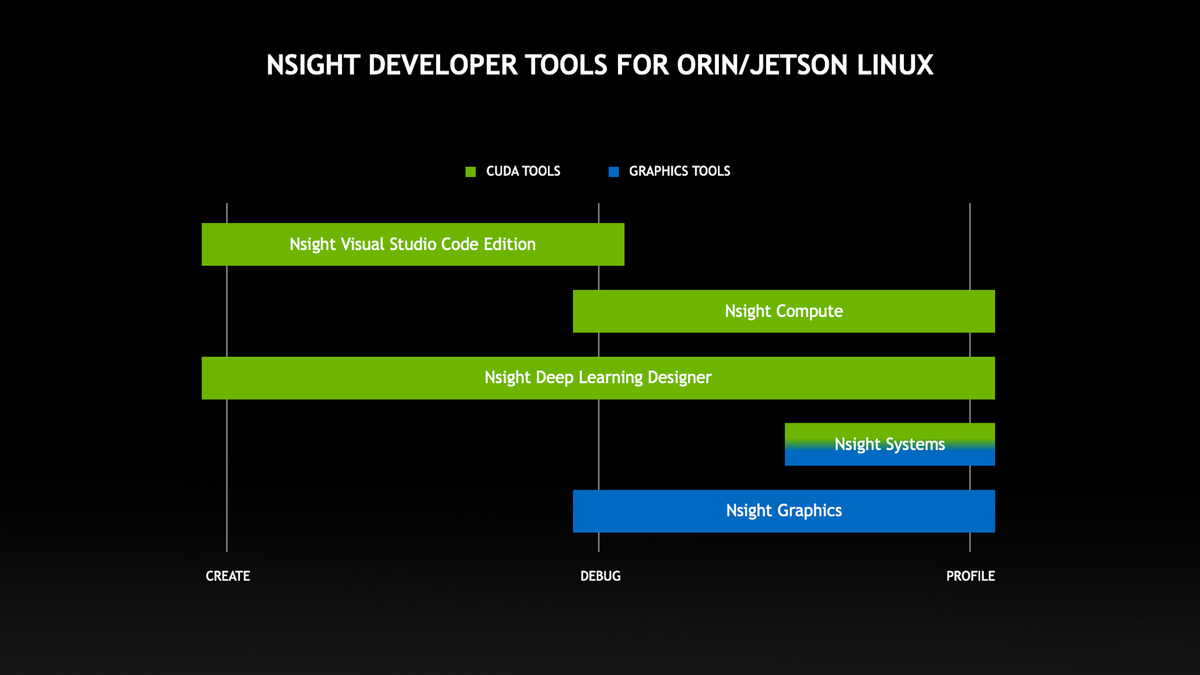The width and height of the screenshot is (1200, 675).
Task: Select the green-blue Nsight Systems bar
Action: tap(889, 444)
